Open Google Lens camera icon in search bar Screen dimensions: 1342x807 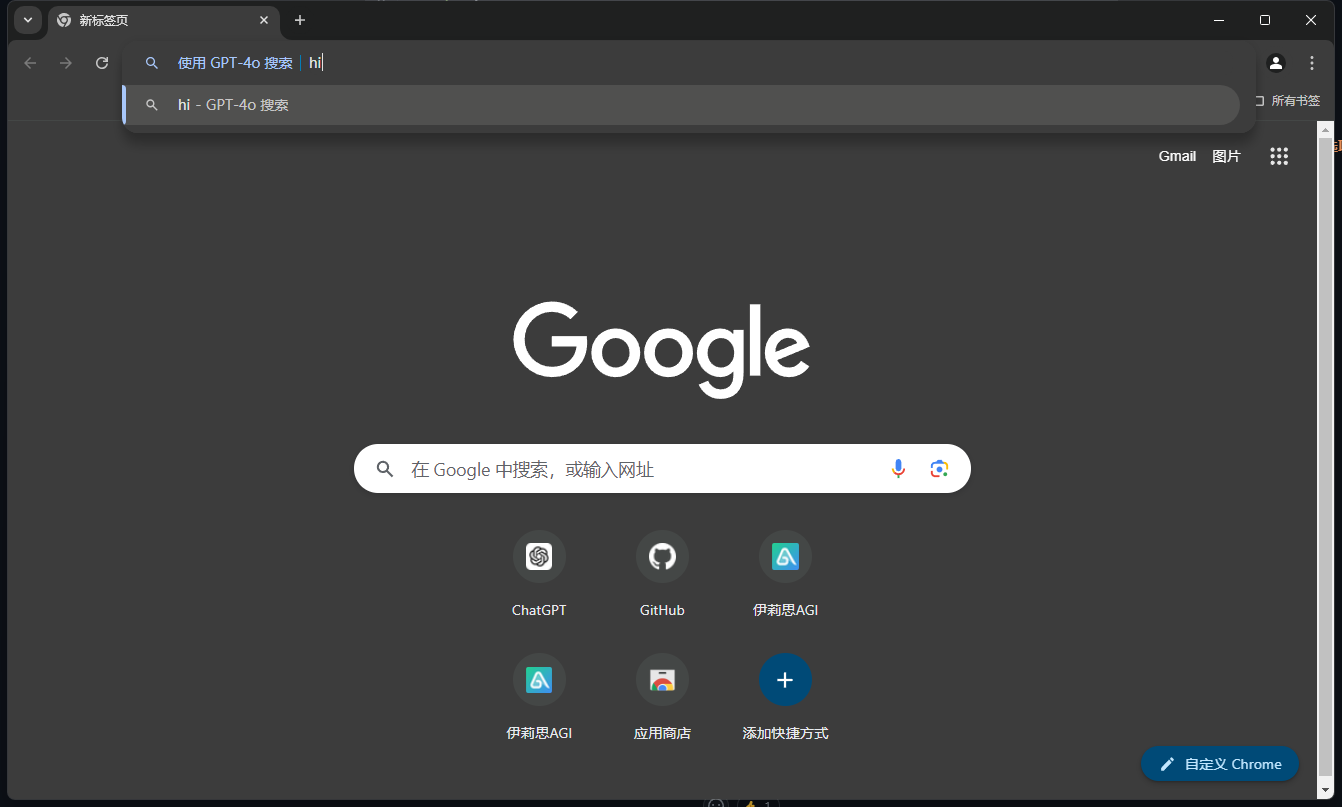point(938,468)
